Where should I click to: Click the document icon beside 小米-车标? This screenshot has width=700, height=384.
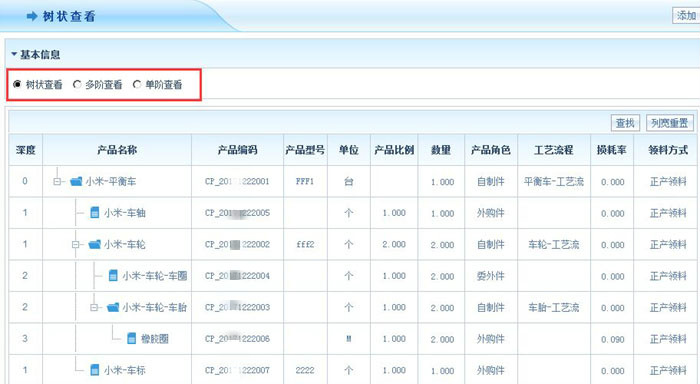coord(95,370)
